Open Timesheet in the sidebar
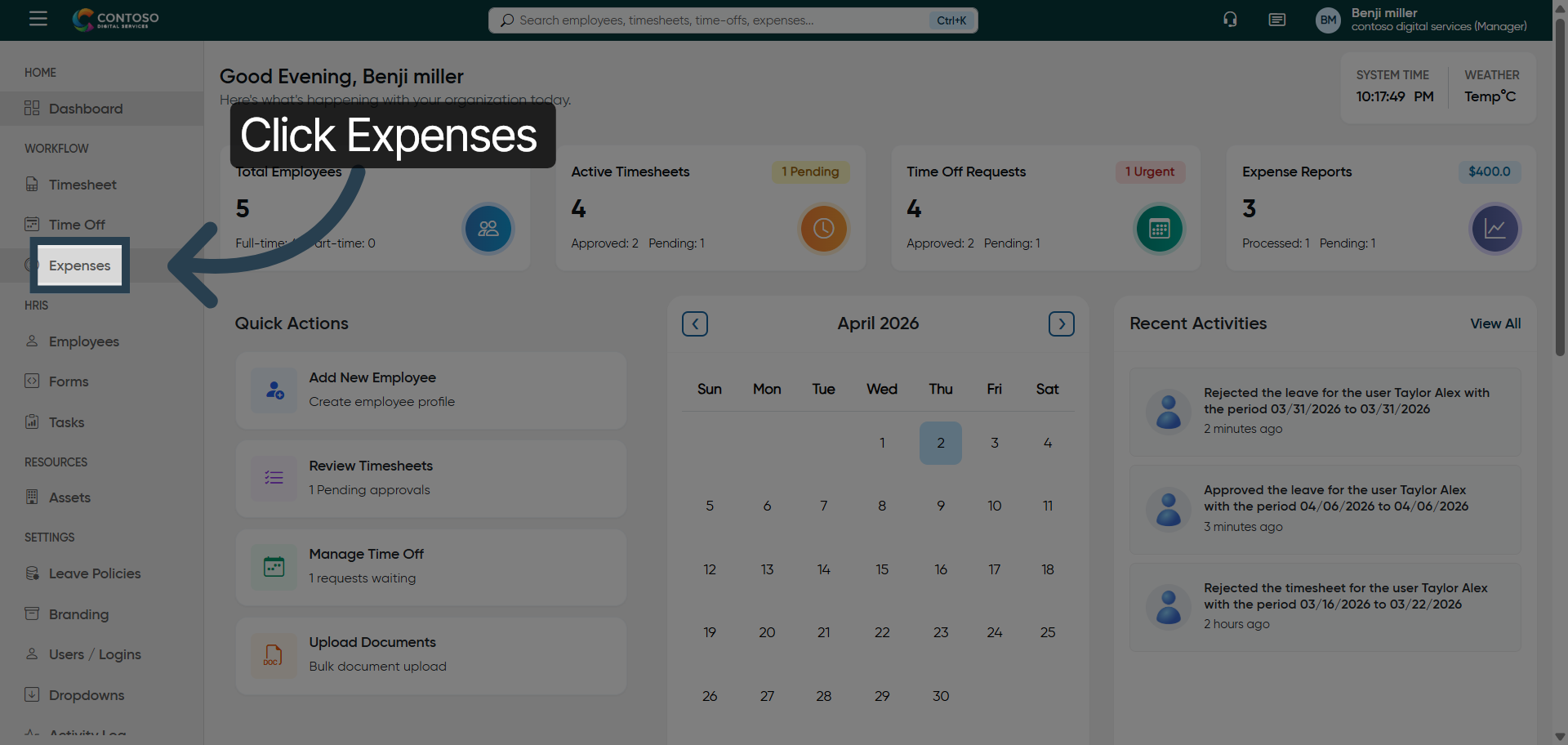Viewport: 1568px width, 745px height. tap(82, 185)
